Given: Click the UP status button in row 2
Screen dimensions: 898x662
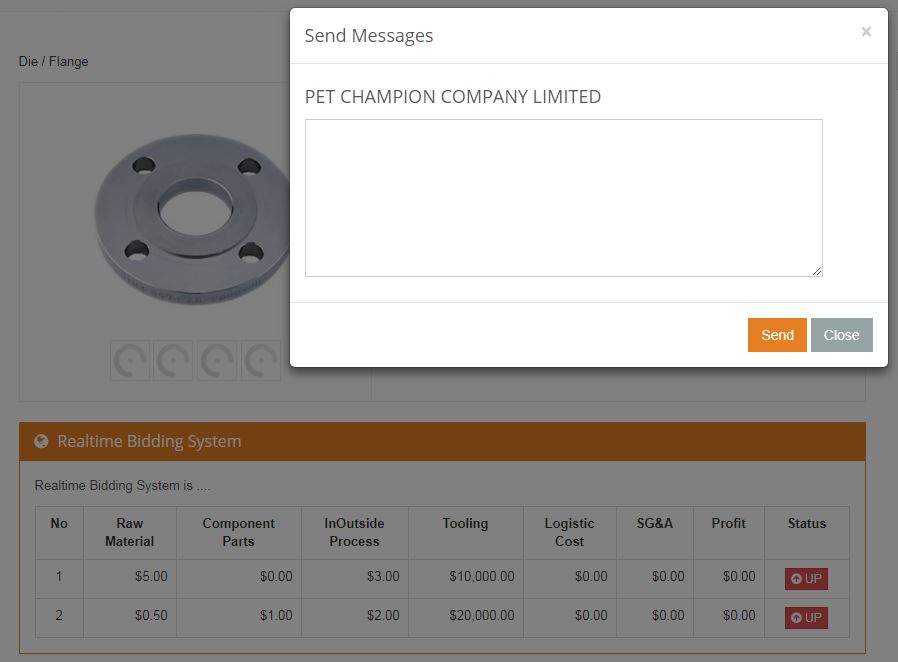Looking at the screenshot, I should (806, 617).
